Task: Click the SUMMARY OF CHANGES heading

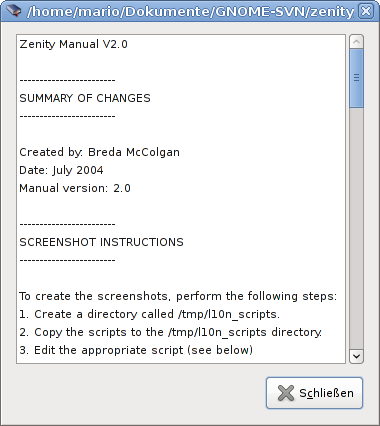Action: pyautogui.click(x=85, y=98)
